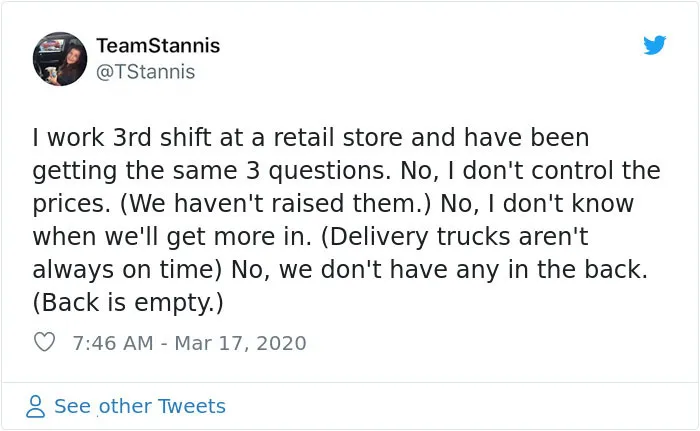
Task: Like the tweet with the heart icon
Action: 44,342
